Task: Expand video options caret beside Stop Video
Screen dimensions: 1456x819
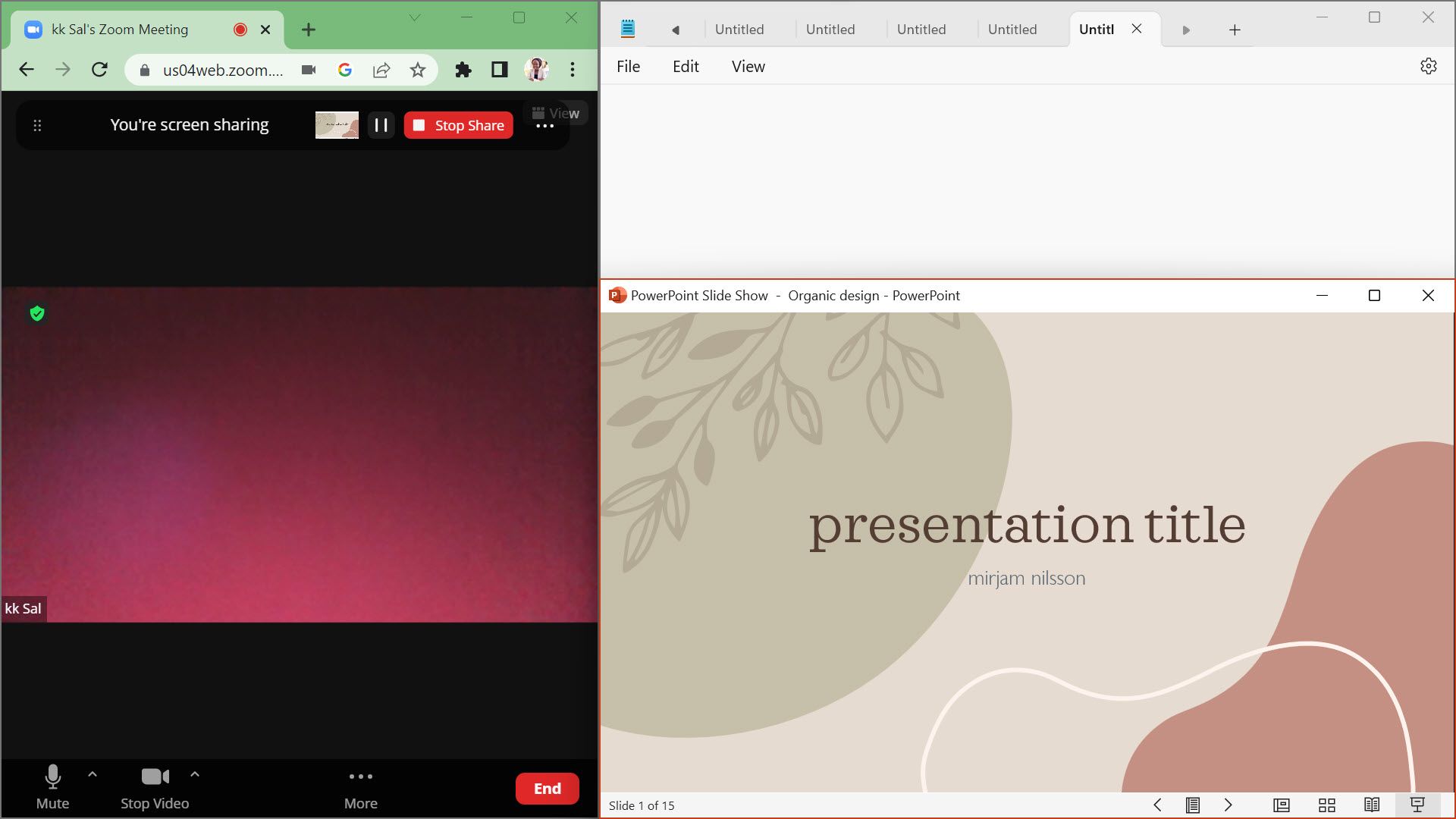Action: pos(195,774)
